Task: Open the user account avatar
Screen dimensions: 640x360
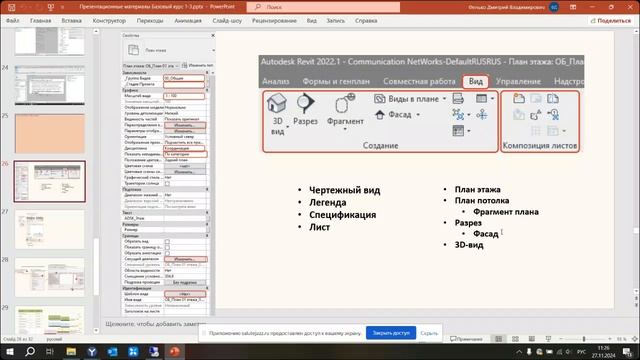Action: point(554,7)
